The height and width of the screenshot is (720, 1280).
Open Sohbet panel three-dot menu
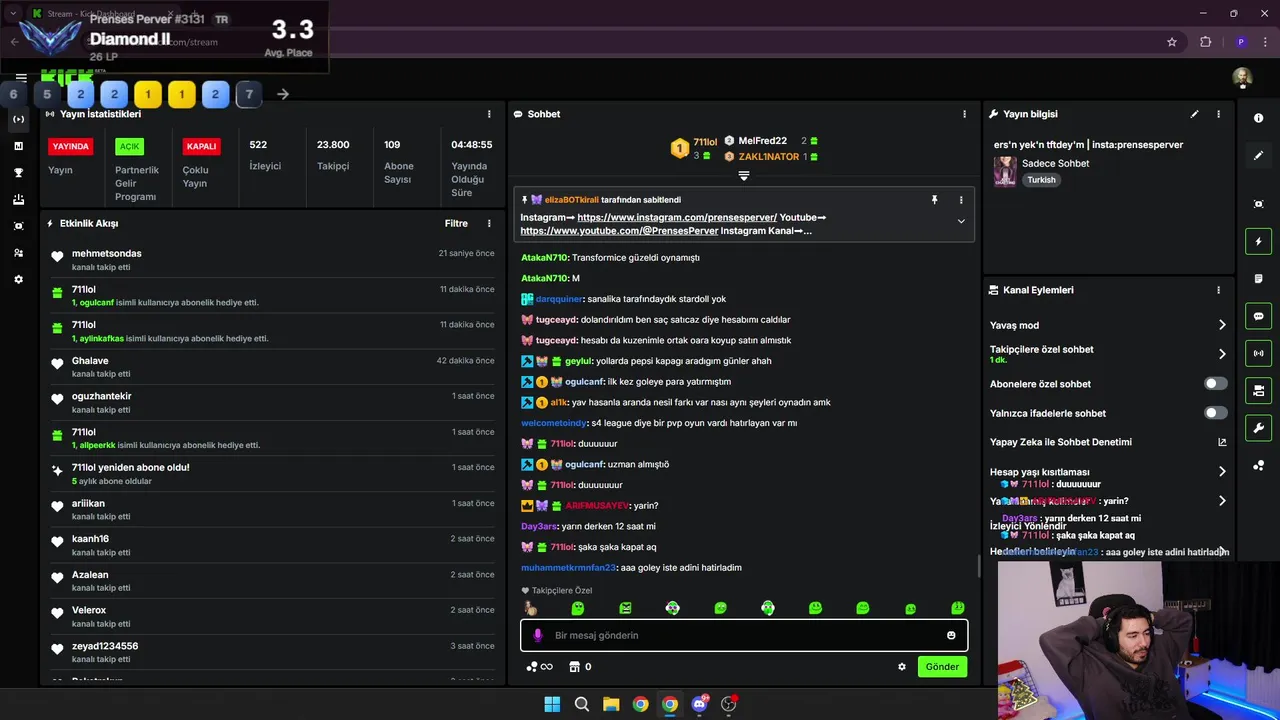click(x=964, y=114)
